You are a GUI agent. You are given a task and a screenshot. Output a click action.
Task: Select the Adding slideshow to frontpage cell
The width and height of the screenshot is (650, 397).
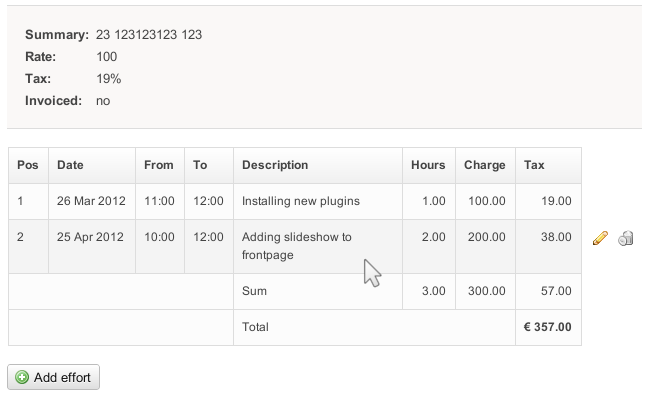318,246
